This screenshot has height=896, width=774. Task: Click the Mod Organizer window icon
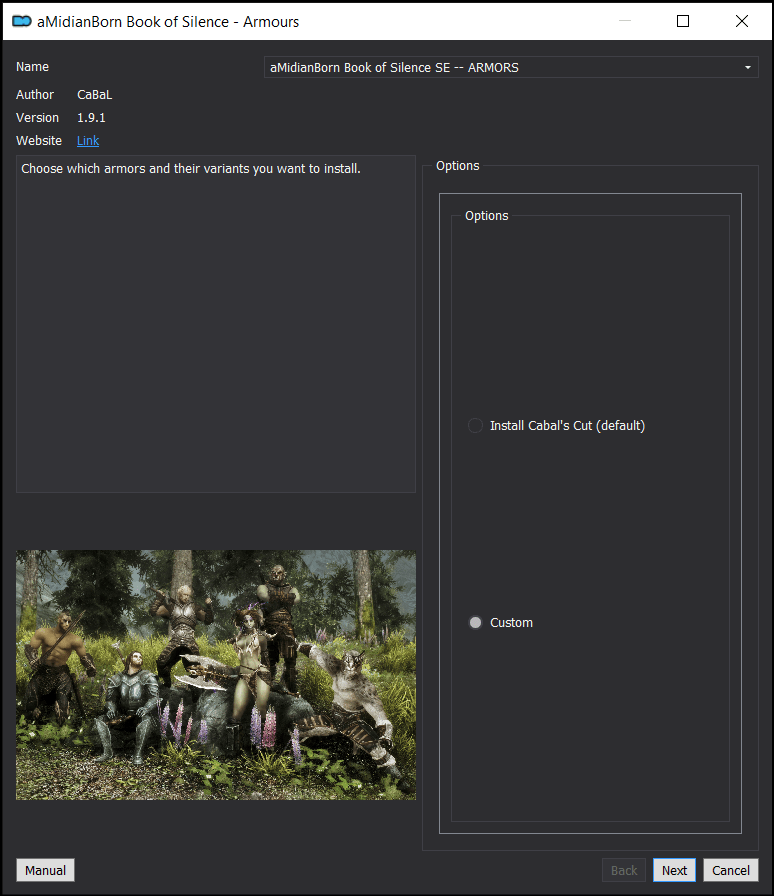pyautogui.click(x=22, y=21)
